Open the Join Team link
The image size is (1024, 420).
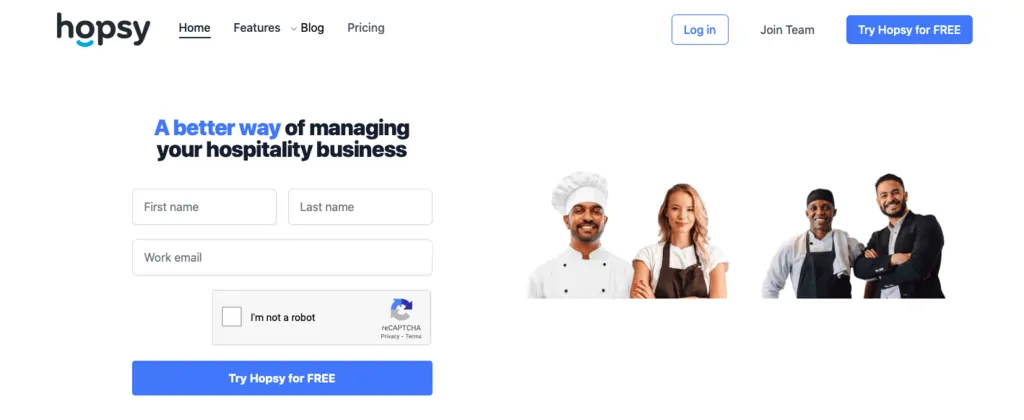pos(787,30)
